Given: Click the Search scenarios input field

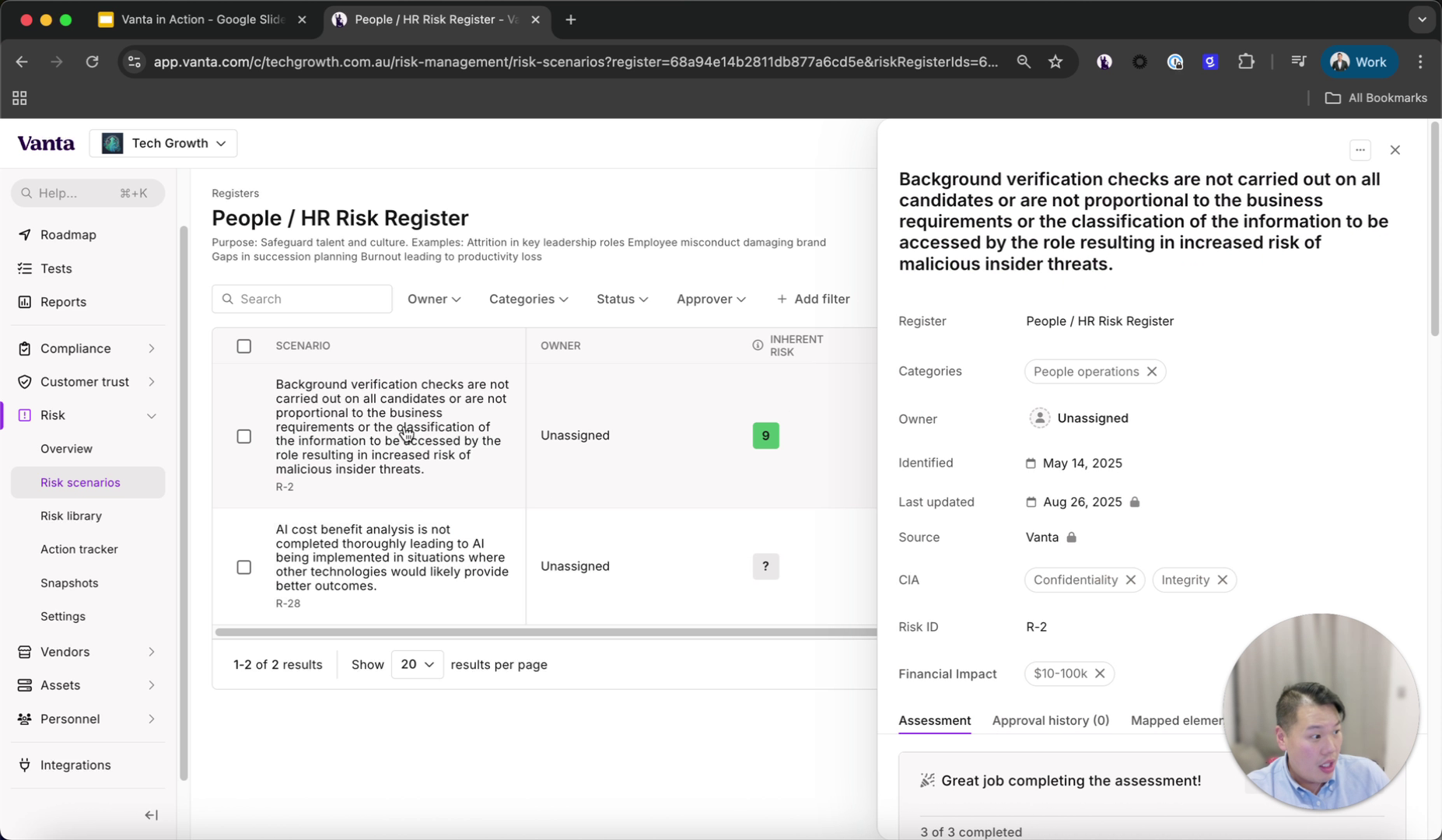Looking at the screenshot, I should 302,299.
